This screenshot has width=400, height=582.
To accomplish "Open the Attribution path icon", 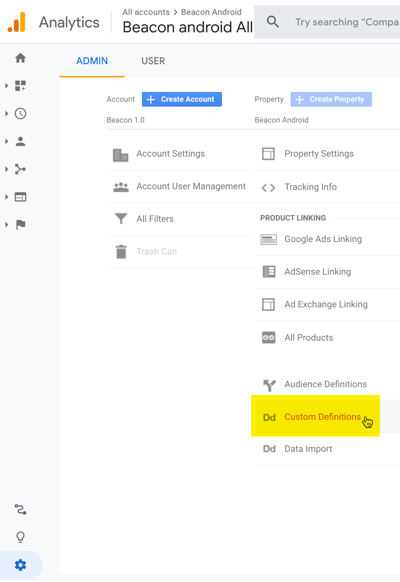I will point(20,509).
